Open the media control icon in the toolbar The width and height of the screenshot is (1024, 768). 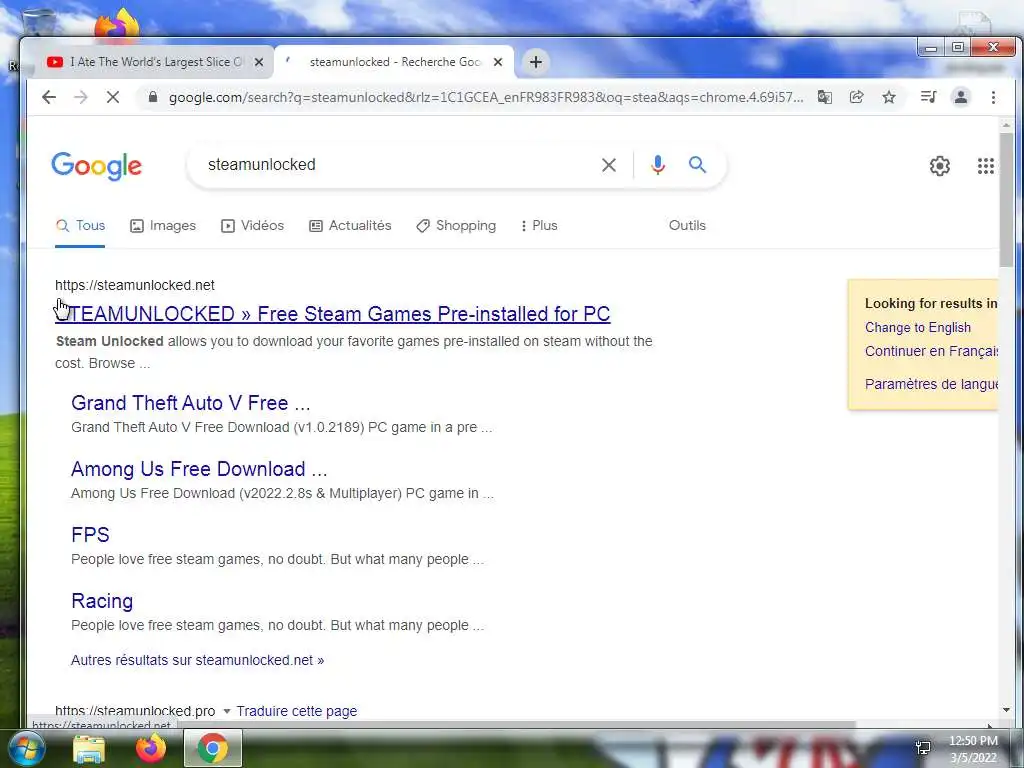928,97
